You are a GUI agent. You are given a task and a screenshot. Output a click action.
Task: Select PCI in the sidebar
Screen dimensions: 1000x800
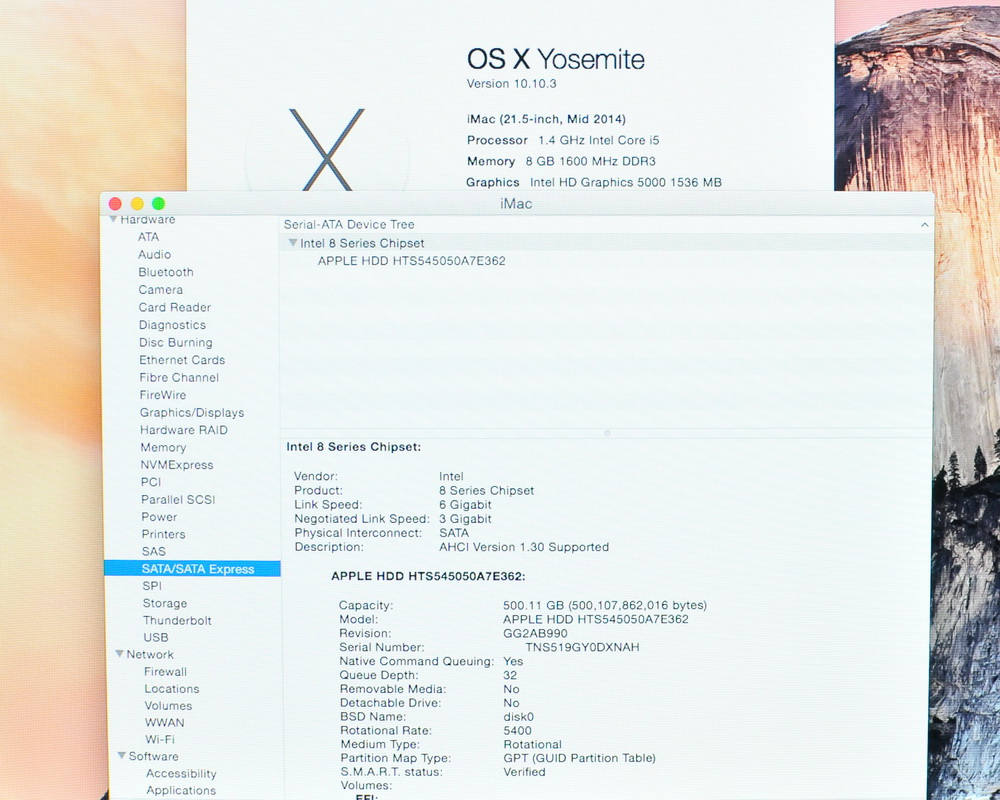point(151,482)
